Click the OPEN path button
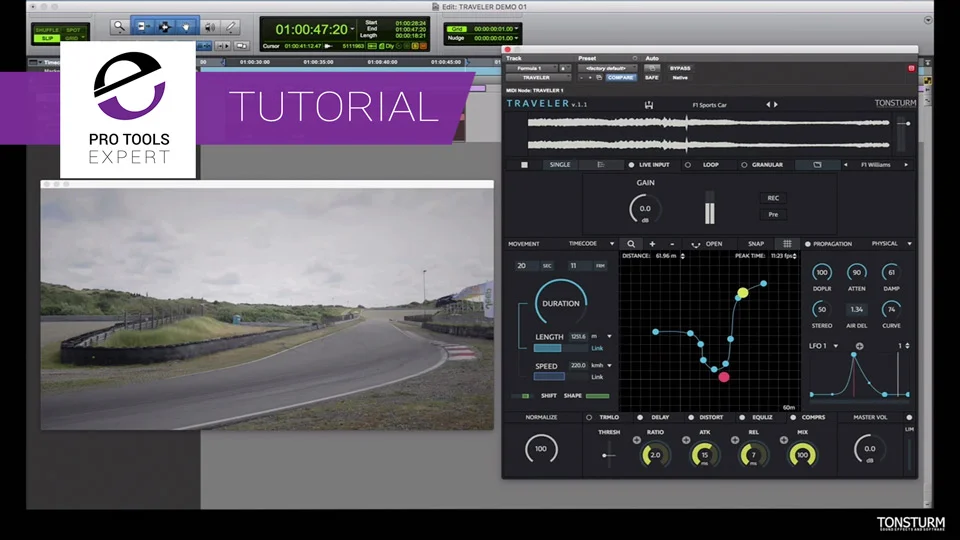The image size is (960, 540). click(x=714, y=244)
